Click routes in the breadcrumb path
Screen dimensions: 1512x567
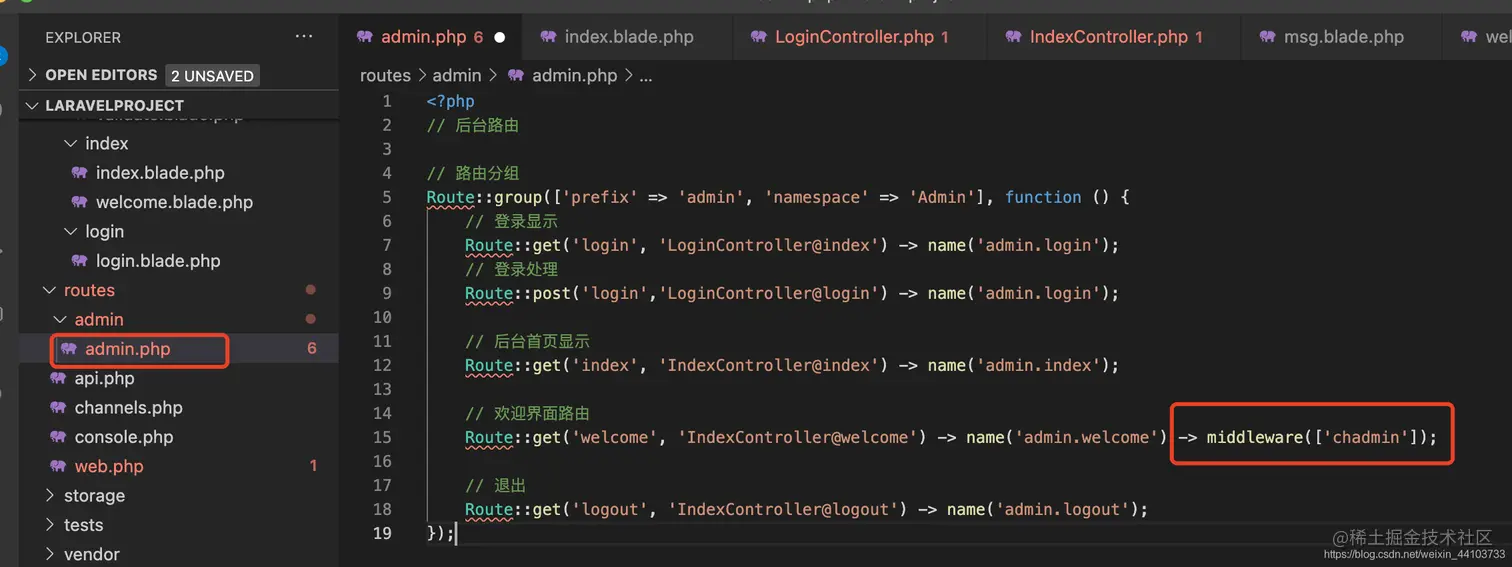point(385,75)
